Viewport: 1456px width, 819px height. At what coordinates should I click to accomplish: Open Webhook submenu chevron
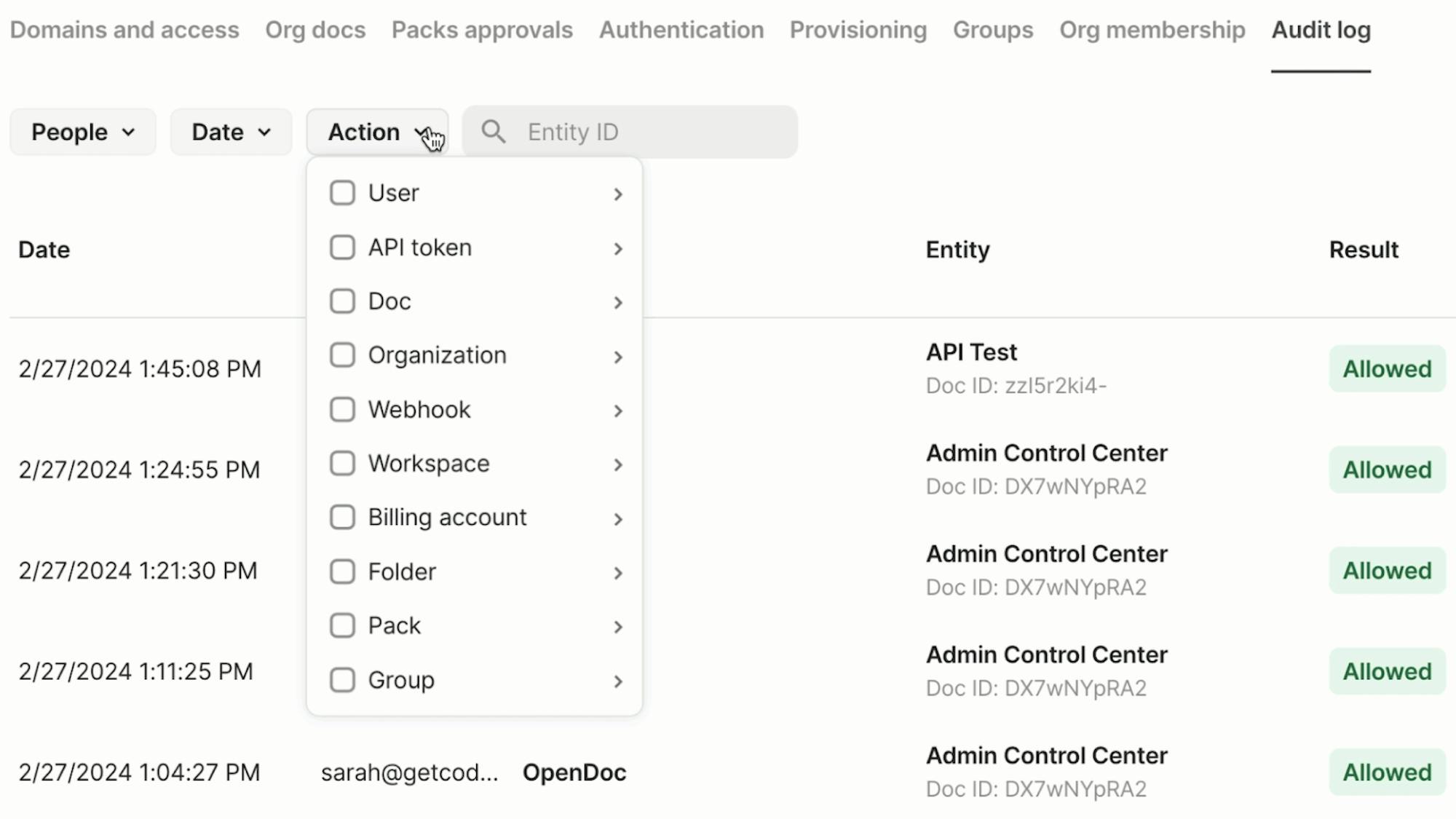[x=618, y=411]
